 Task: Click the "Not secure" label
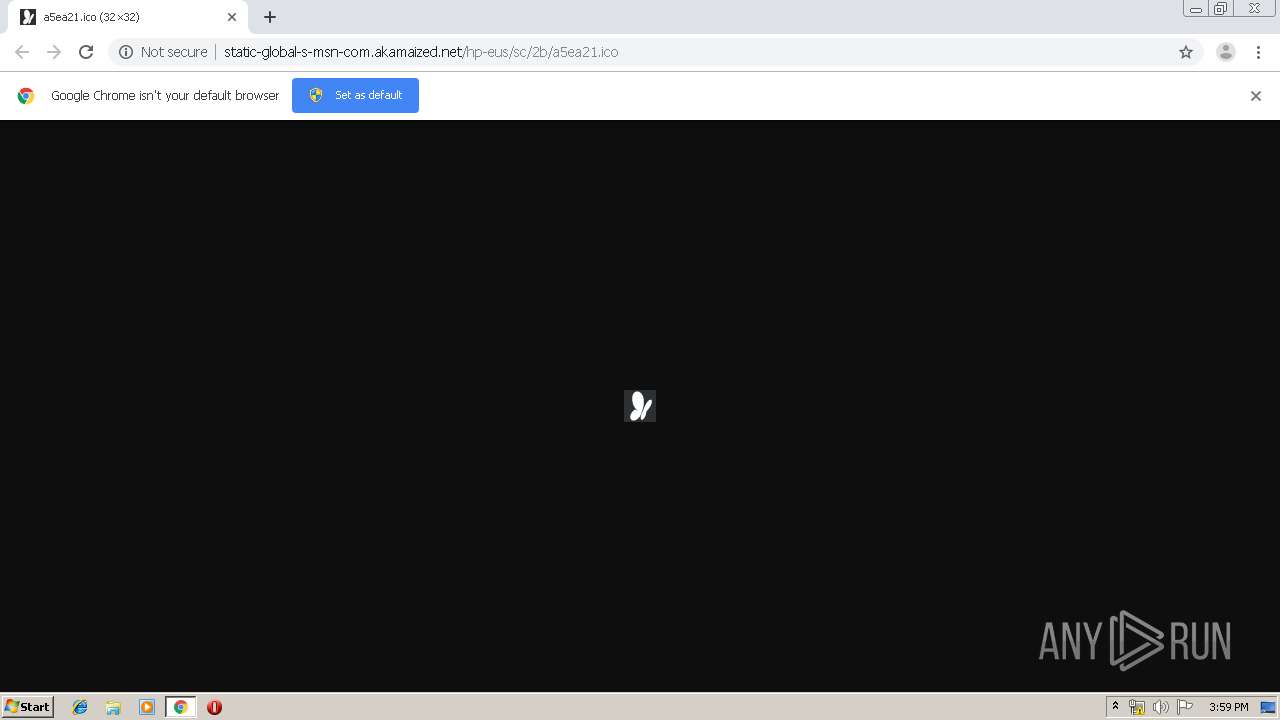(x=174, y=52)
